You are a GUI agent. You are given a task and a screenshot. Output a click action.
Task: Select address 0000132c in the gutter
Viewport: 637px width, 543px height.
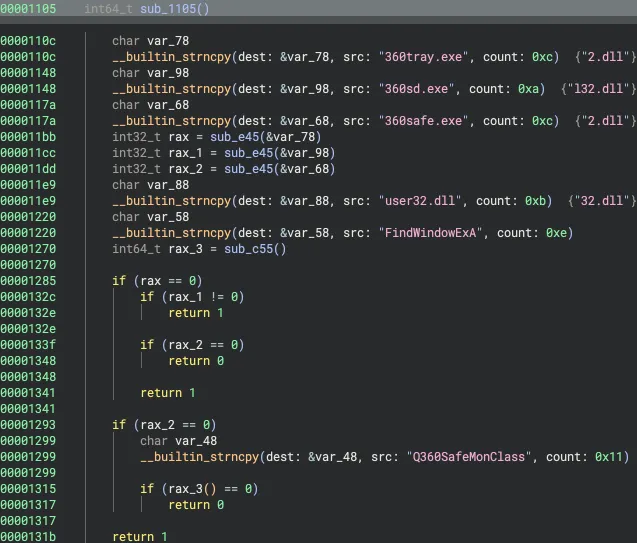click(28, 296)
